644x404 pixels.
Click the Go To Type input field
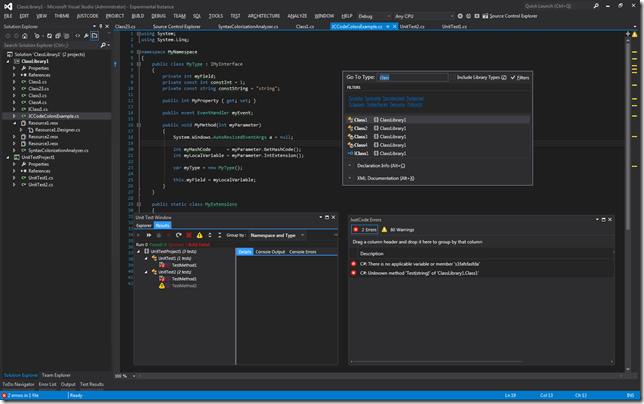click(410, 76)
